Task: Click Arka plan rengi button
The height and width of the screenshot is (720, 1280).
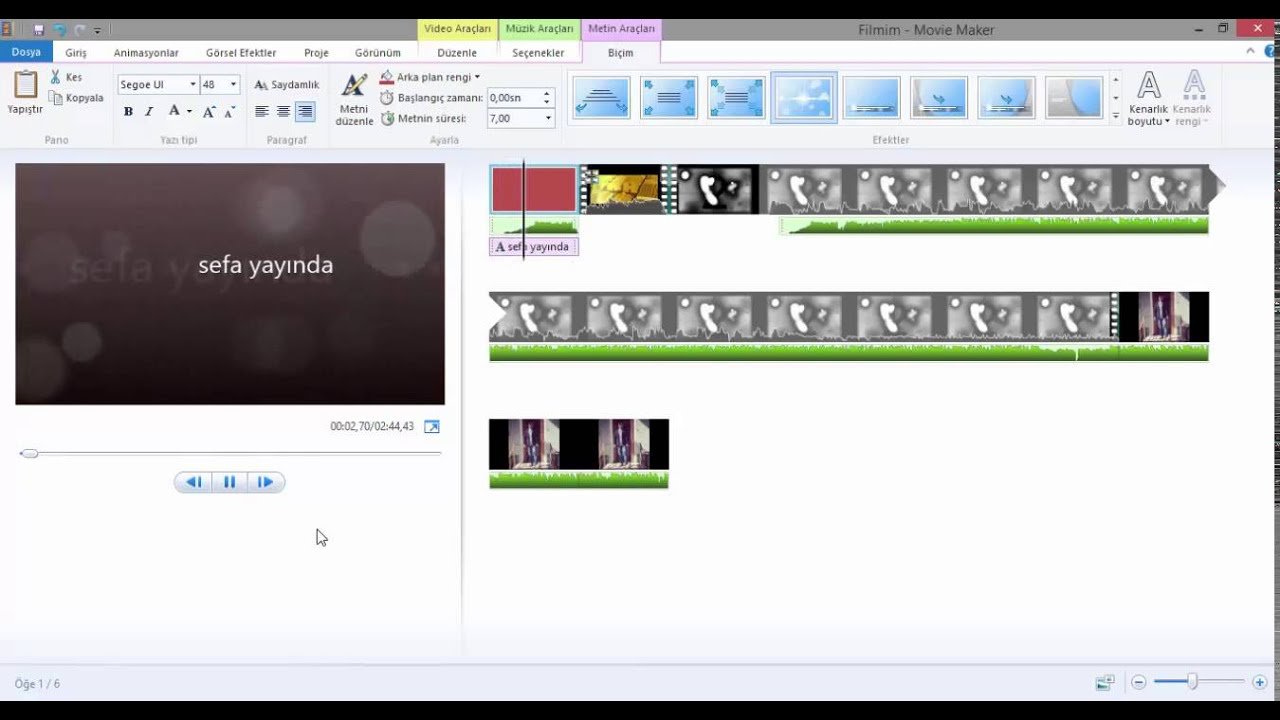Action: click(x=430, y=77)
